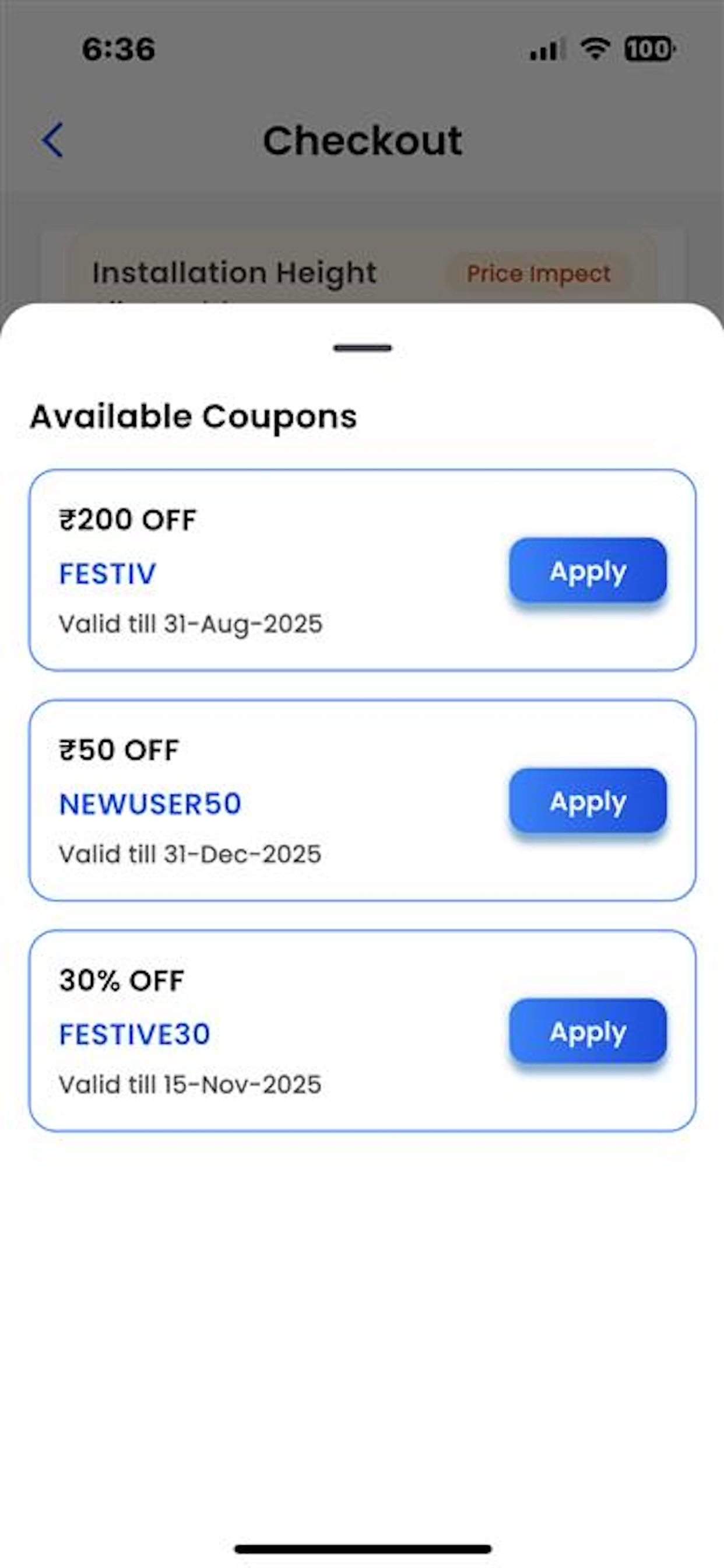Apply the FESTIV coupon
The height and width of the screenshot is (1568, 724).
coord(588,571)
